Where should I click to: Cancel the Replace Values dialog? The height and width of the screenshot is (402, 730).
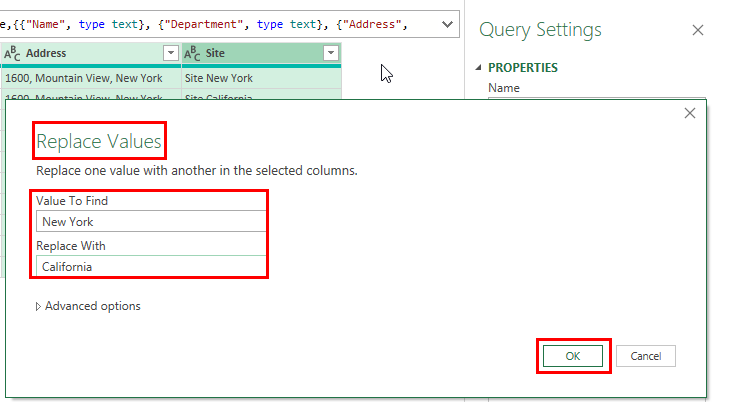(x=646, y=356)
